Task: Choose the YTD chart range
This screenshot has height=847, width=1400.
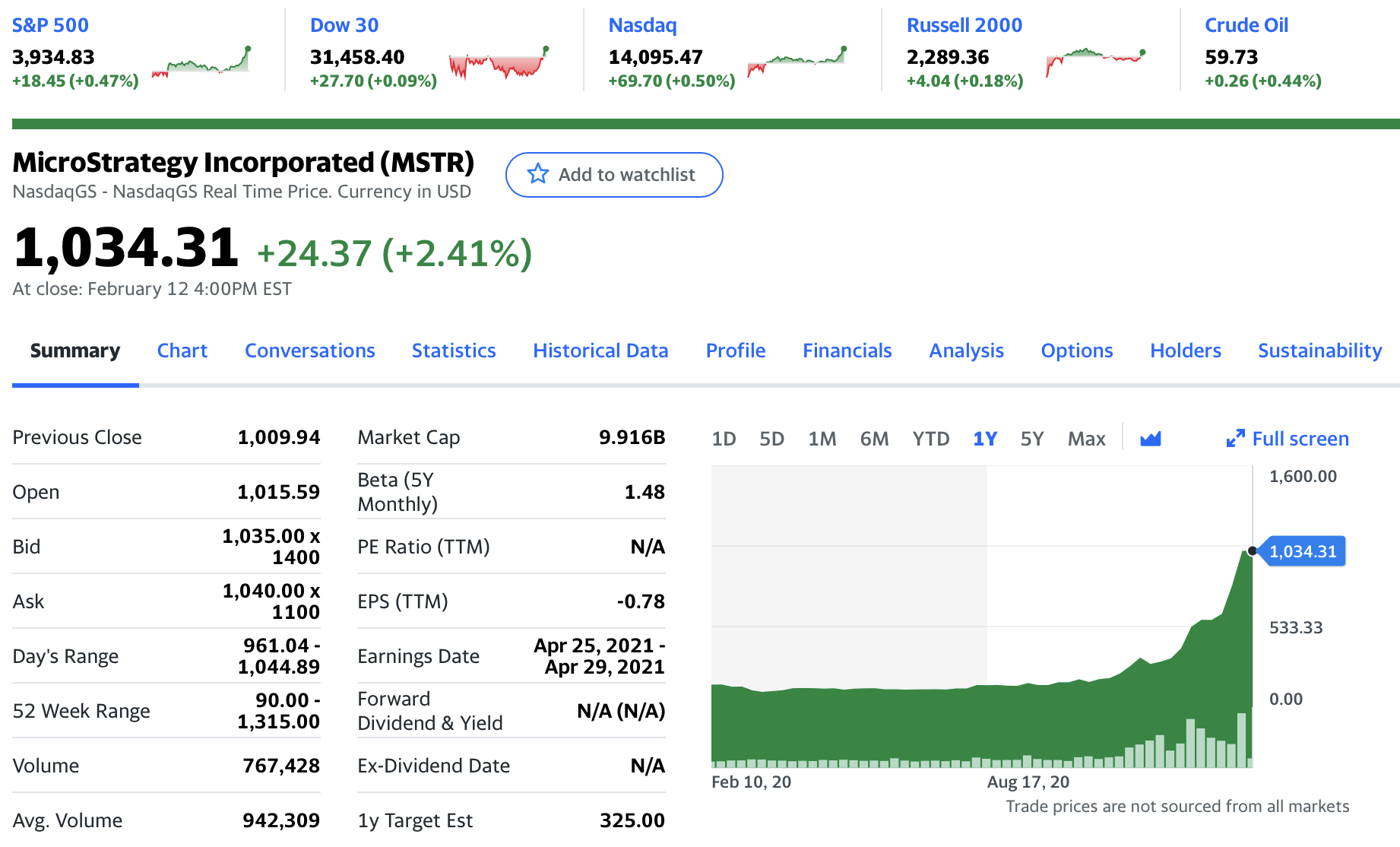Action: pyautogui.click(x=930, y=439)
